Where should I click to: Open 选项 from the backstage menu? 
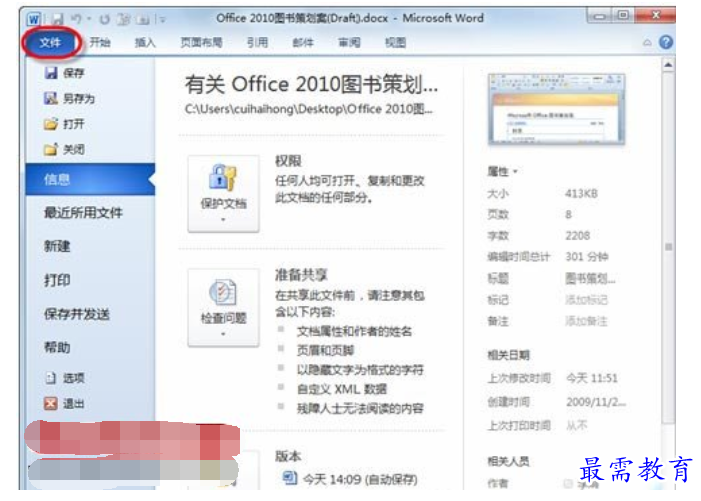click(65, 378)
